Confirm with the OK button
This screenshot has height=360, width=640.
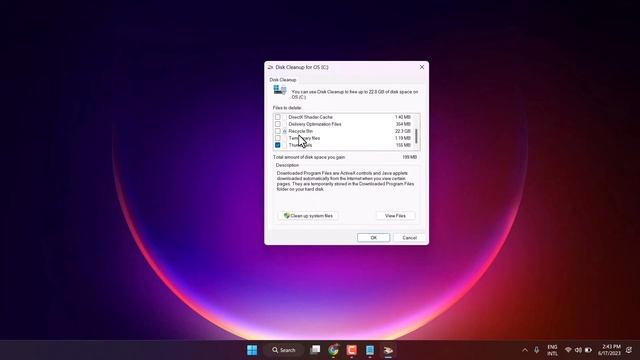click(x=373, y=238)
